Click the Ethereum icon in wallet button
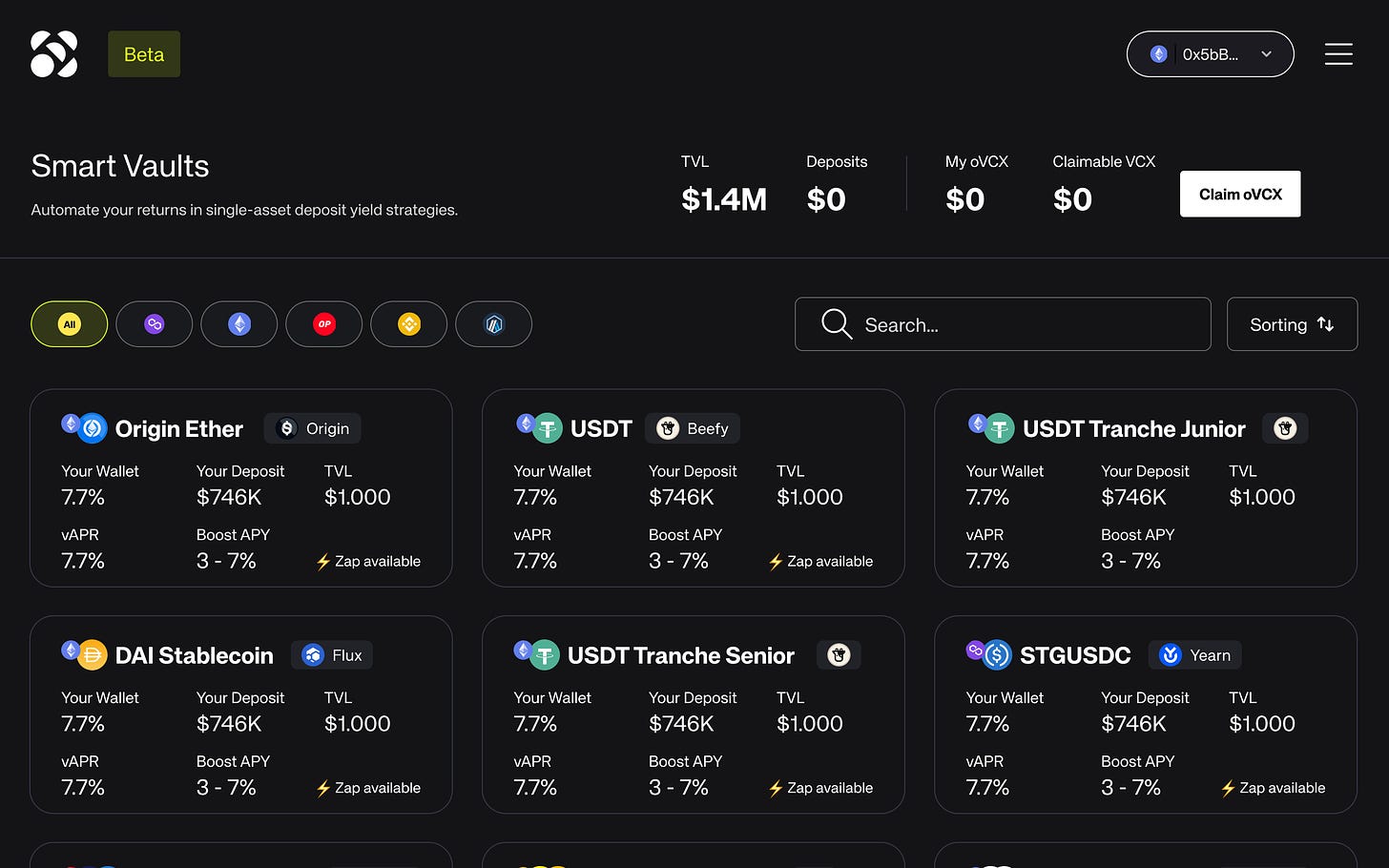 [x=1158, y=54]
